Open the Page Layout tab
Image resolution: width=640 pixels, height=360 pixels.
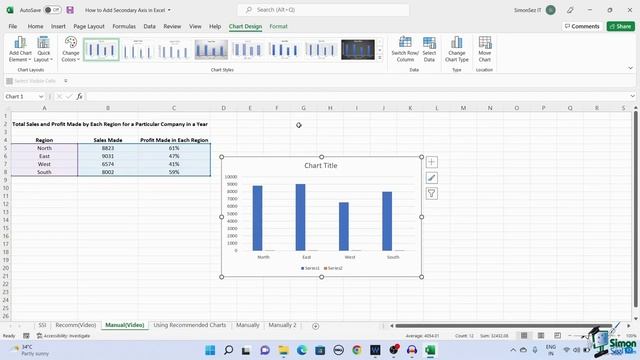pyautogui.click(x=89, y=26)
